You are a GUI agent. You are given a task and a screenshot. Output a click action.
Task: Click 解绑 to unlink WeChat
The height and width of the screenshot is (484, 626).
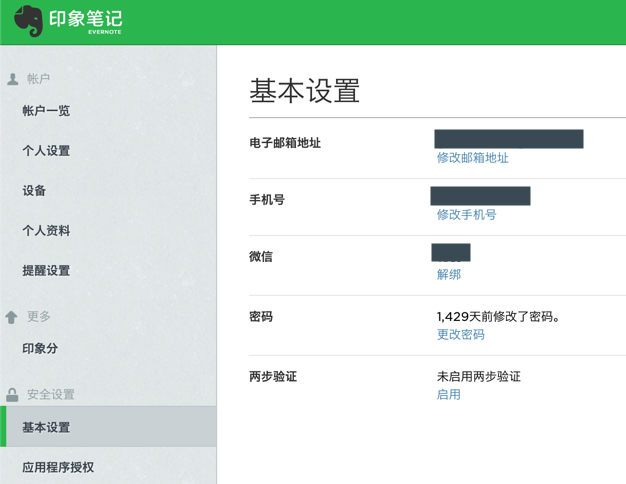click(448, 275)
